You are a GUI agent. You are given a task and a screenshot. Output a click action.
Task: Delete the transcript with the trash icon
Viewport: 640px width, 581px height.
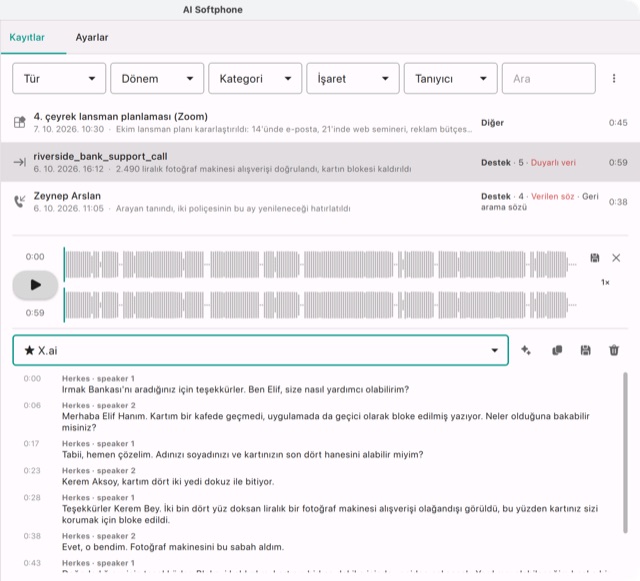pyautogui.click(x=614, y=350)
